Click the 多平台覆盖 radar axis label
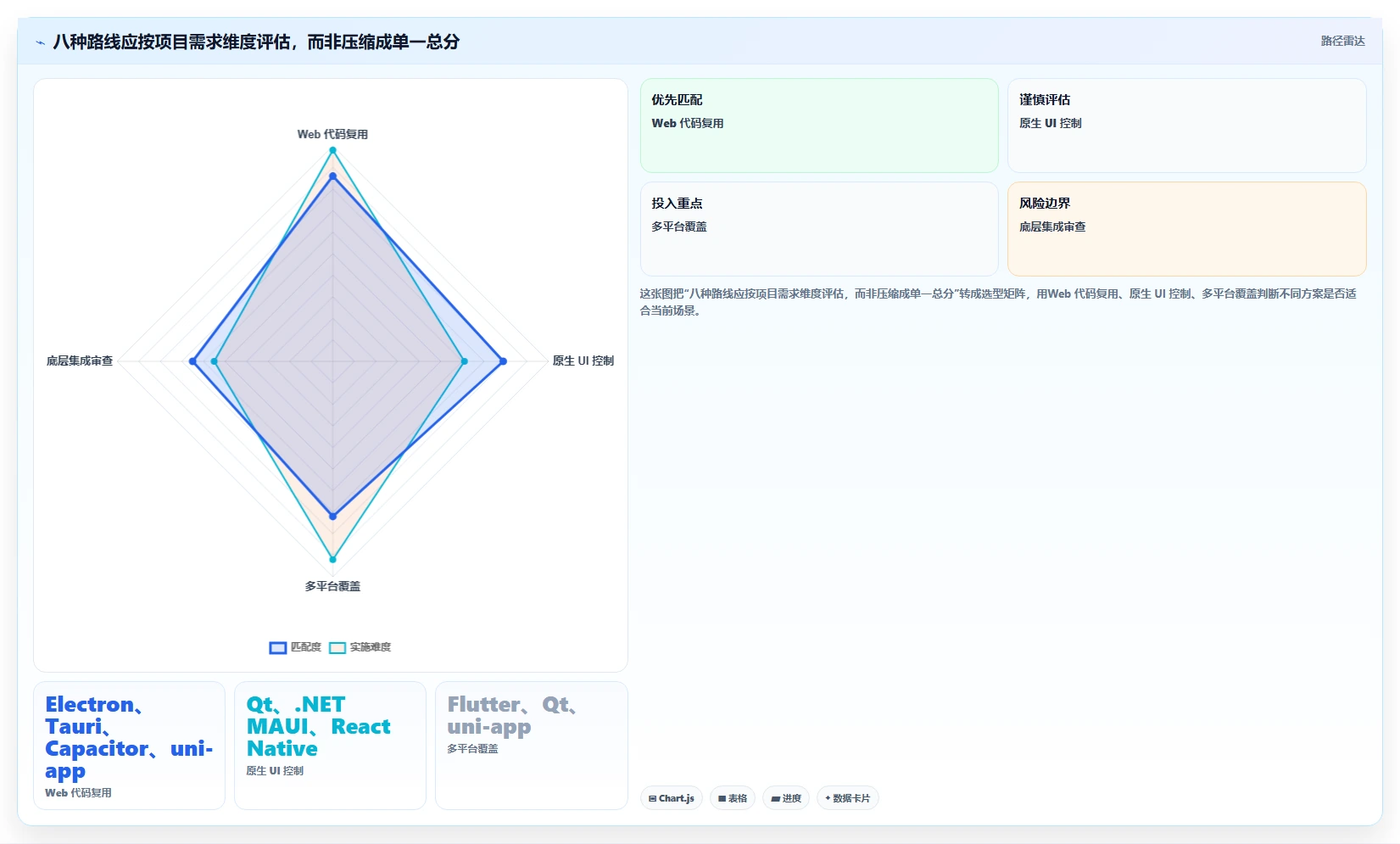1400x844 pixels. pos(332,586)
